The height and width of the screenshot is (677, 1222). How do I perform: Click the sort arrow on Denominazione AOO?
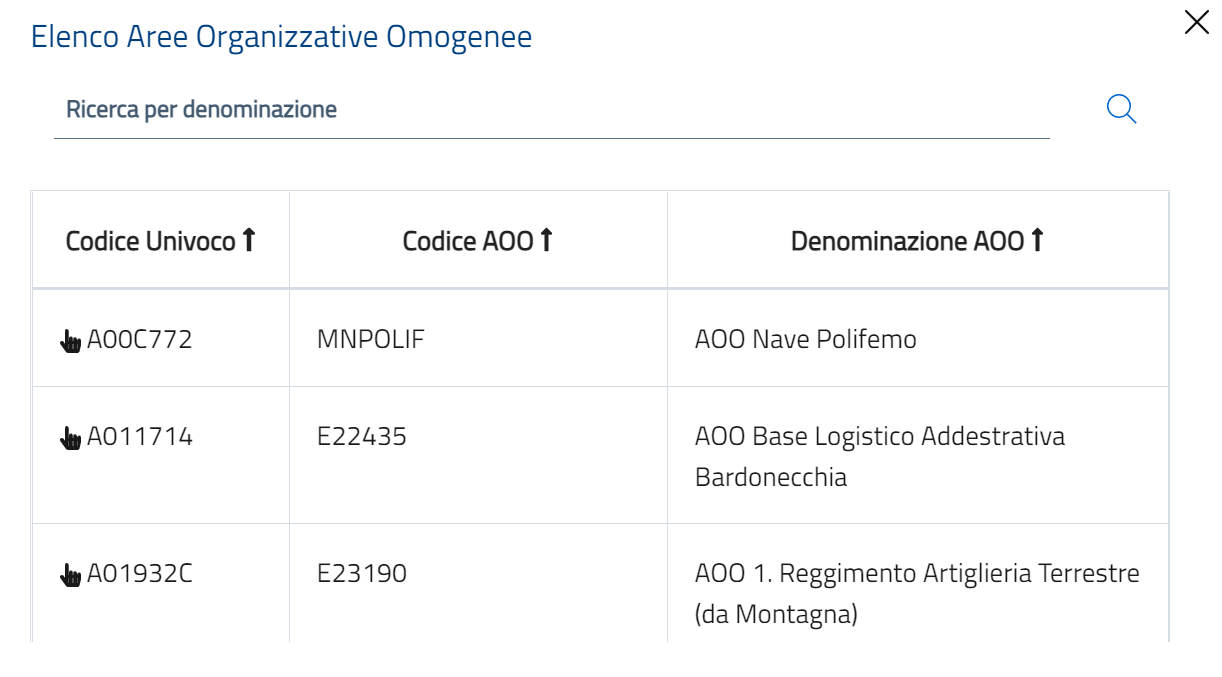pyautogui.click(x=1036, y=238)
